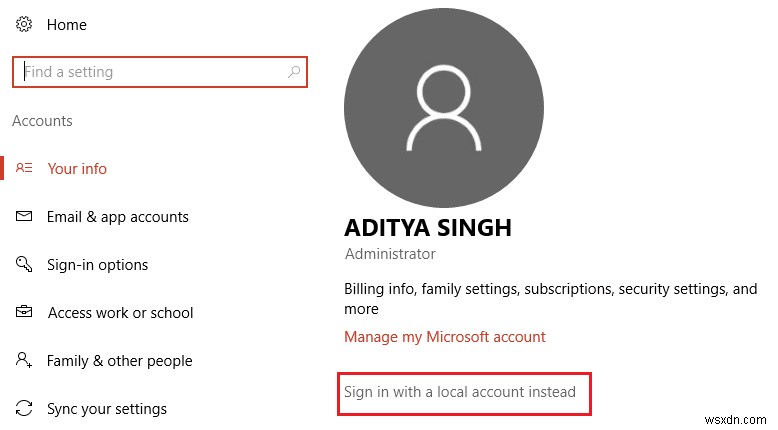
Task: Open the Sync your settings label
Action: [106, 409]
